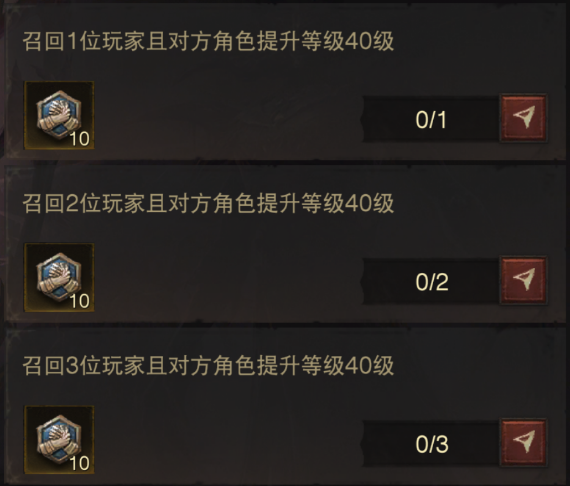This screenshot has height=486, width=570.
Task: Click go-to arrow for recall 3 players quest
Action: coord(524,442)
